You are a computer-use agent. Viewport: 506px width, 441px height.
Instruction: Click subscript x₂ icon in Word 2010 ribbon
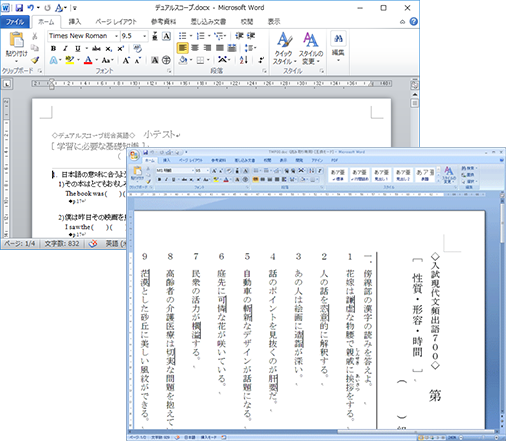(x=109, y=49)
